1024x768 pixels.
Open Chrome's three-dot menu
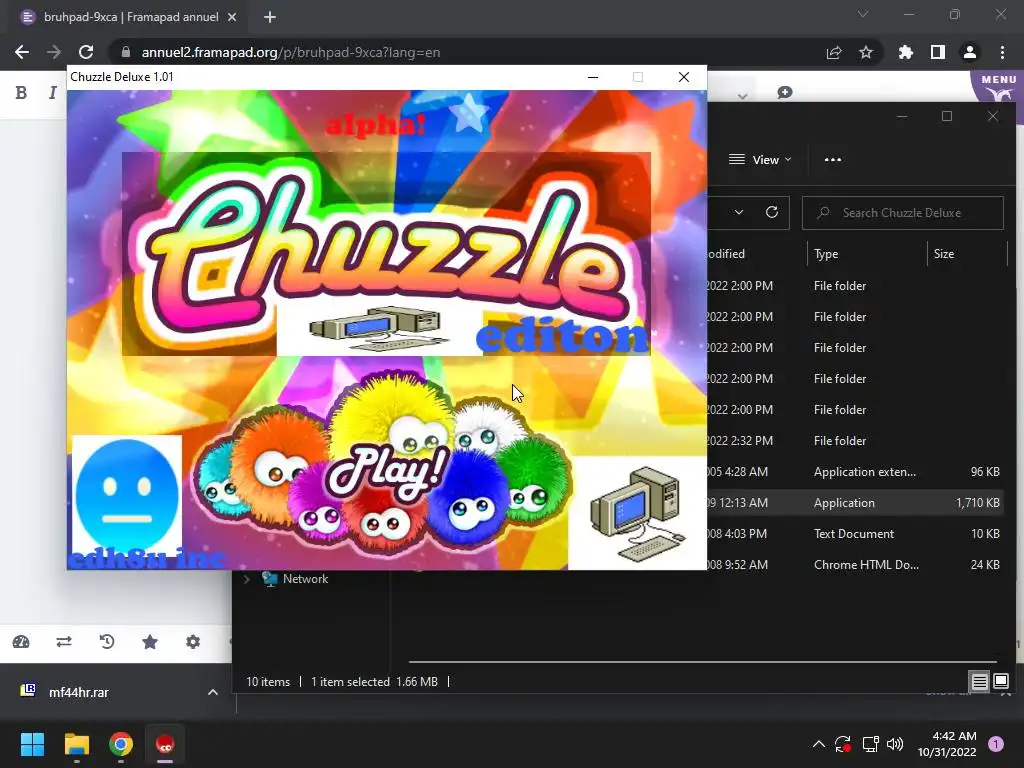(1002, 52)
